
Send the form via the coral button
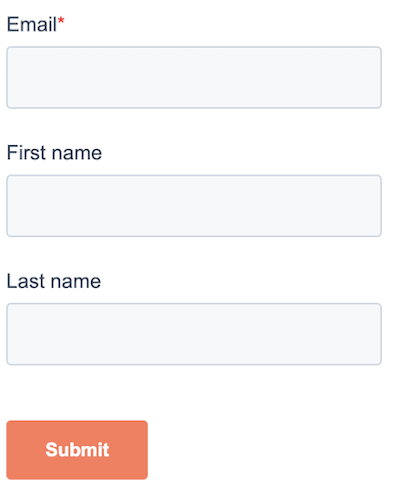coord(77,450)
